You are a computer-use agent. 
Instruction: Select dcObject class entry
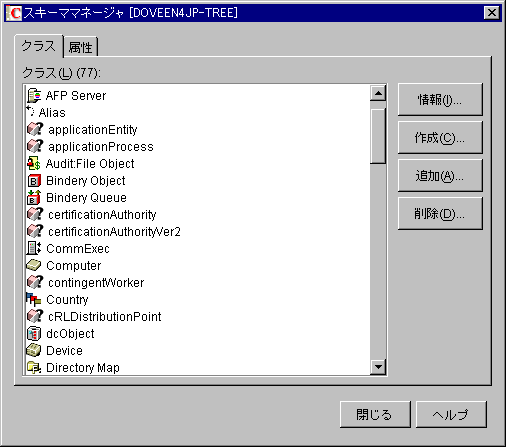[70, 334]
